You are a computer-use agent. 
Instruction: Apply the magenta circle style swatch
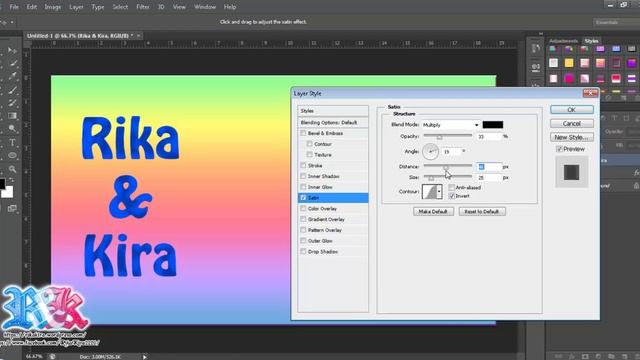tap(569, 78)
